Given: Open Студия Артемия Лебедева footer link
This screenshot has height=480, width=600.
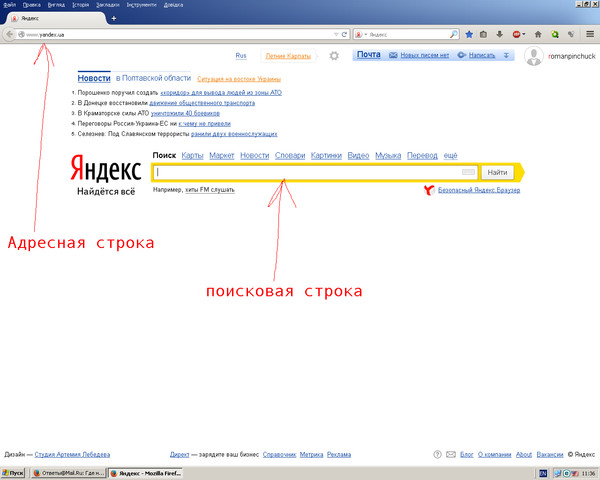Looking at the screenshot, I should (x=72, y=455).
